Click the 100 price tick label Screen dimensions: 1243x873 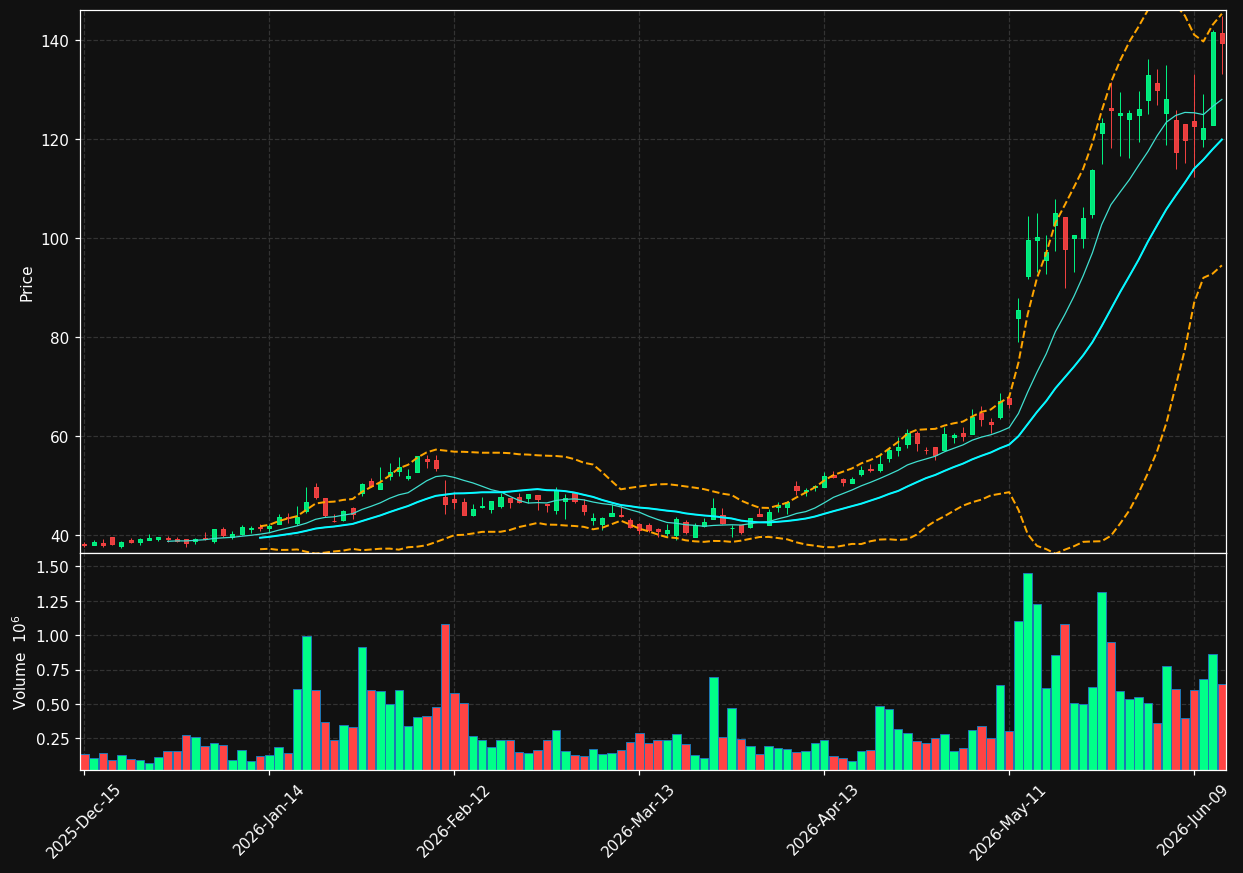point(56,239)
